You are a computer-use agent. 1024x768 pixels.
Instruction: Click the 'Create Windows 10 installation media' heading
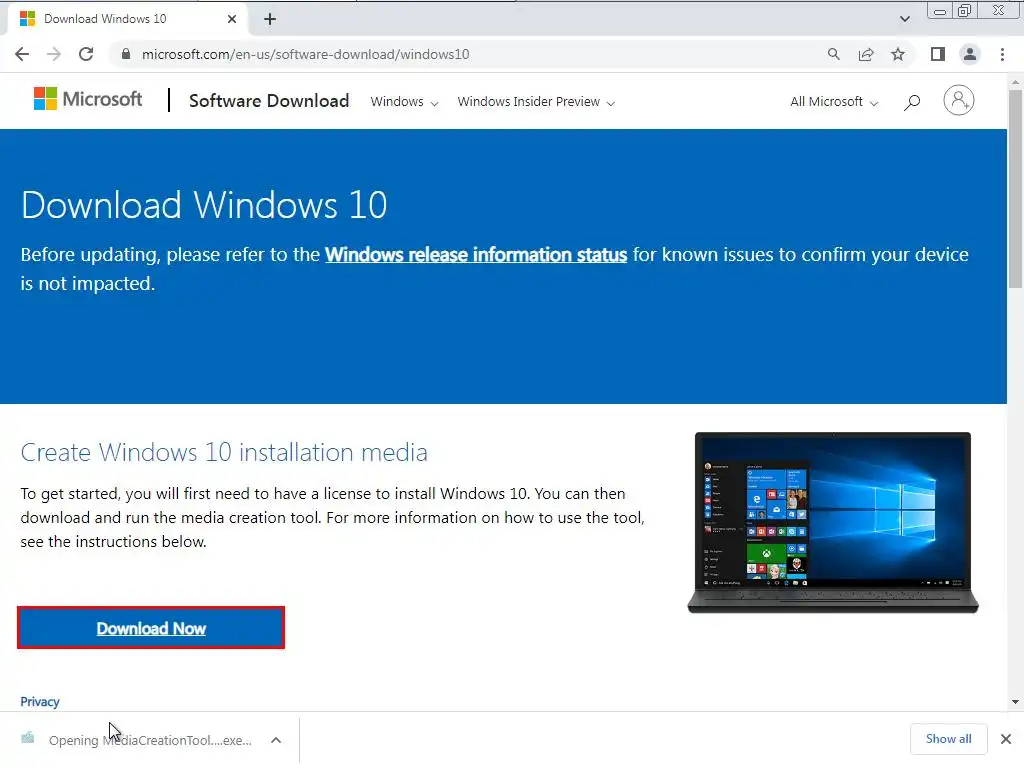pos(224,452)
